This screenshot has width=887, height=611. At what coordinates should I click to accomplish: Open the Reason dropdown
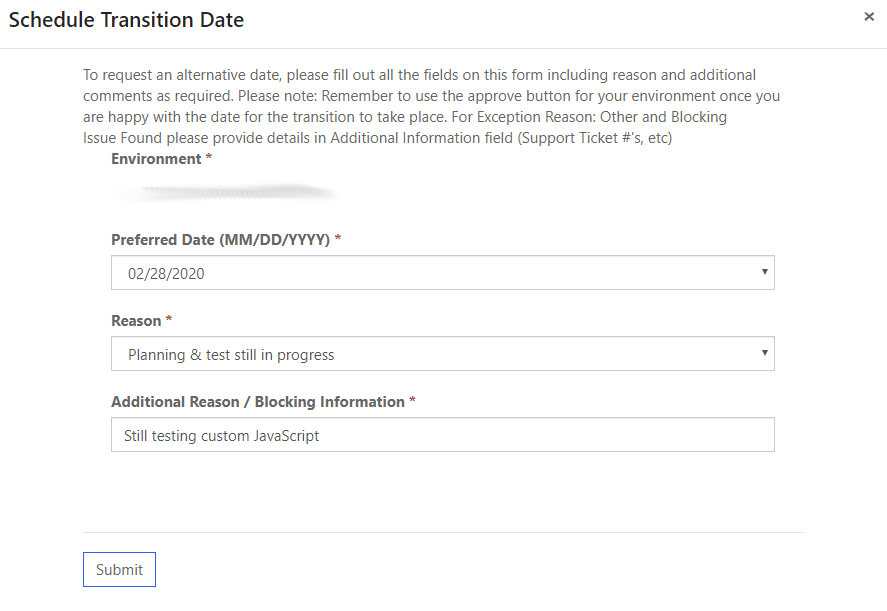point(442,354)
